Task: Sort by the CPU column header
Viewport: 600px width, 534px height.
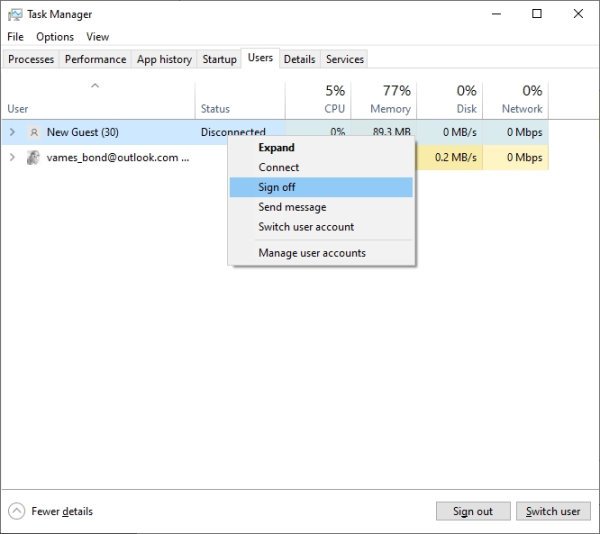Action: tap(318, 100)
